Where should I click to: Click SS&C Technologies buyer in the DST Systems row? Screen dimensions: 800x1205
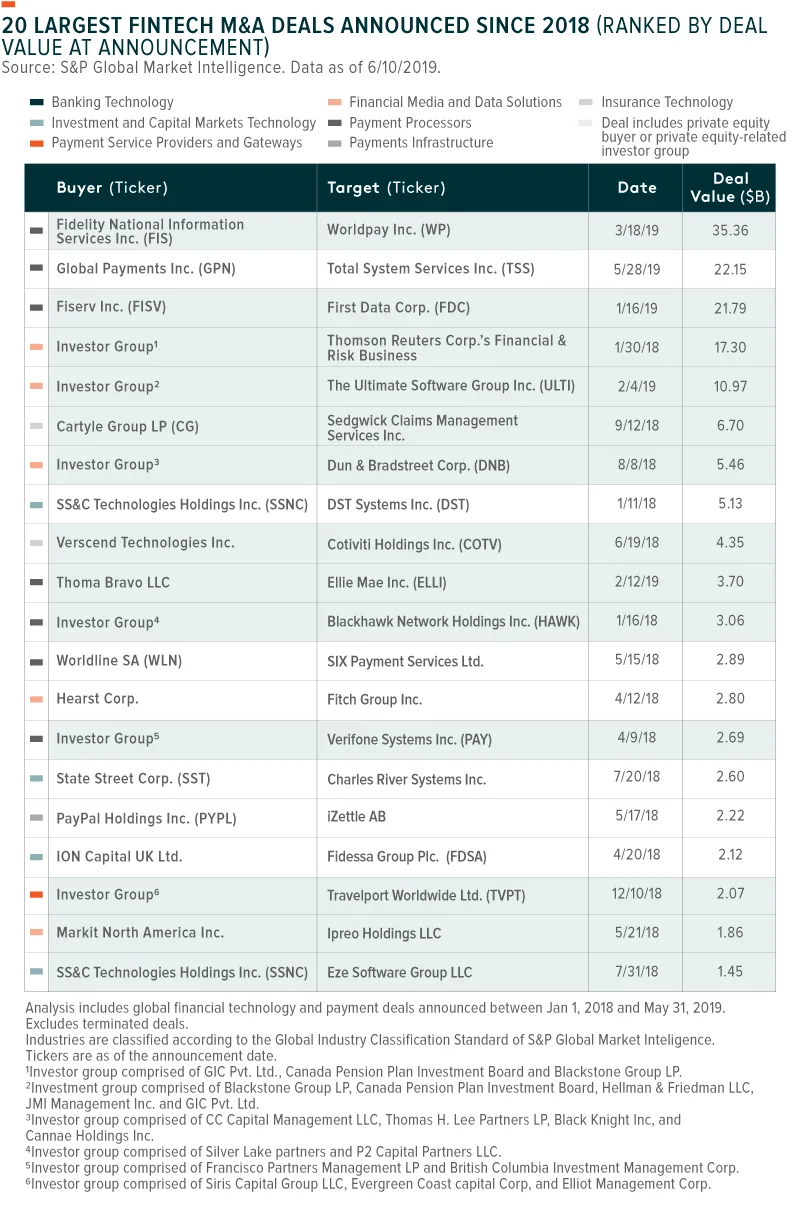pos(182,505)
